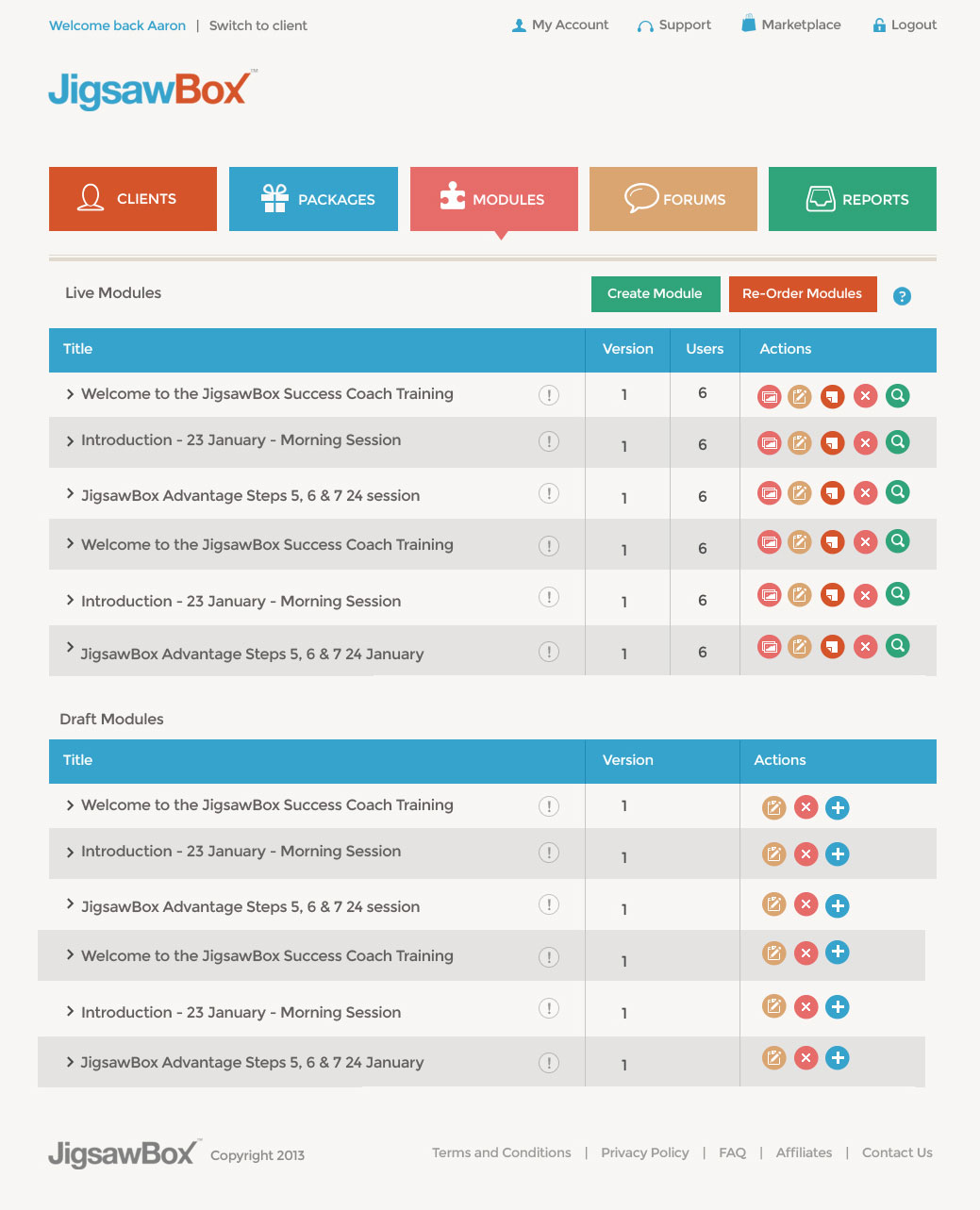The width and height of the screenshot is (980, 1210).
Task: Expand live module 'JigsawBox Advantage Steps 5, 6 & 7 24 session'
Action: [x=70, y=493]
